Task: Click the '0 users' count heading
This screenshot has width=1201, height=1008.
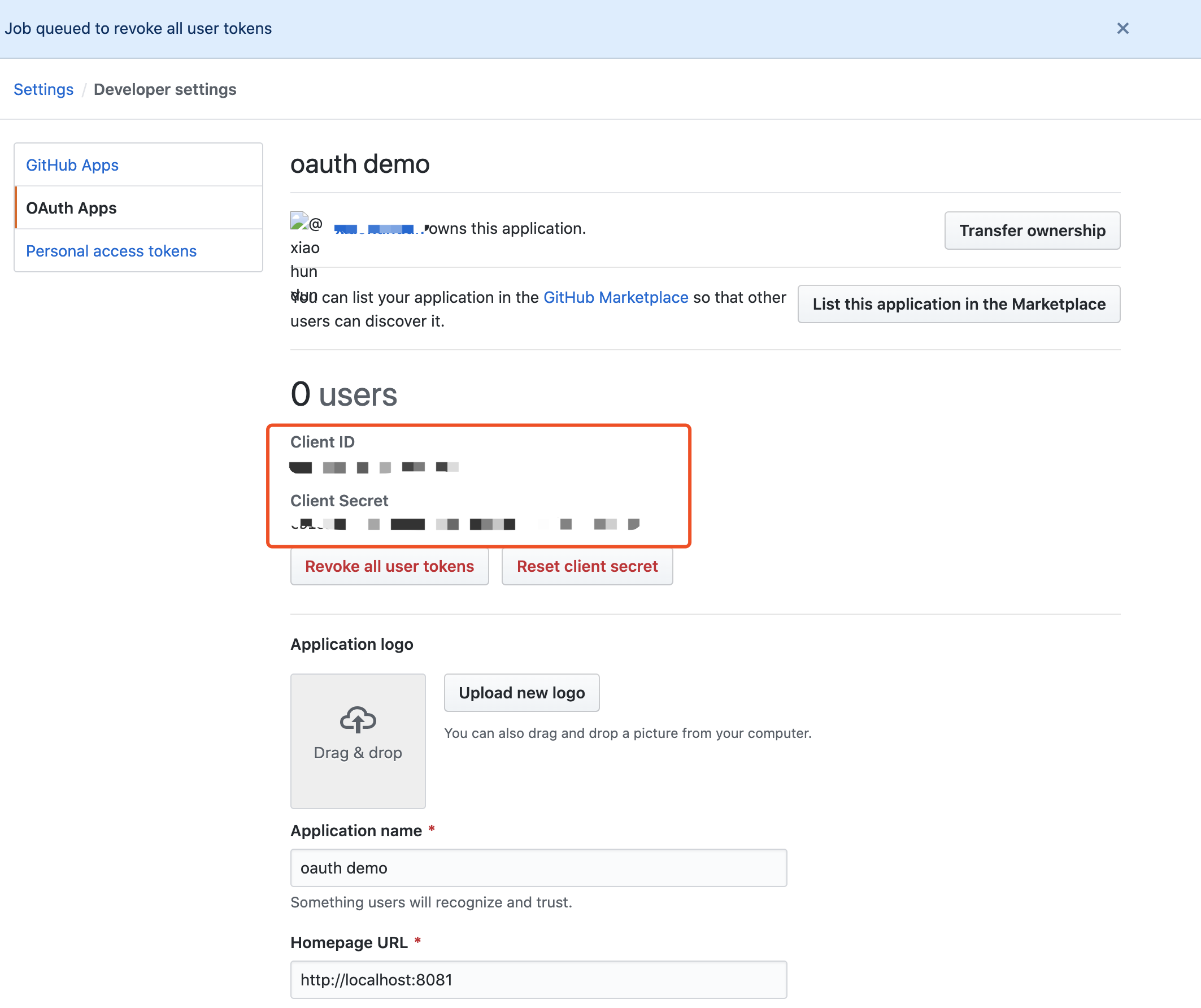Action: point(343,394)
